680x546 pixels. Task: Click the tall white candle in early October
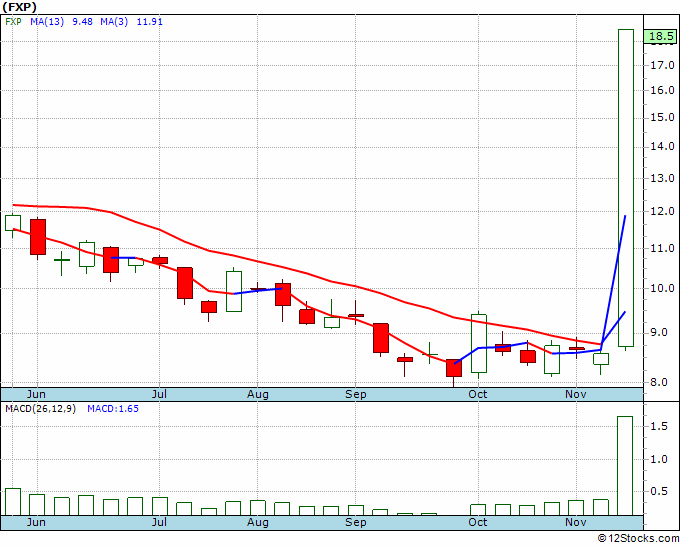coord(479,343)
